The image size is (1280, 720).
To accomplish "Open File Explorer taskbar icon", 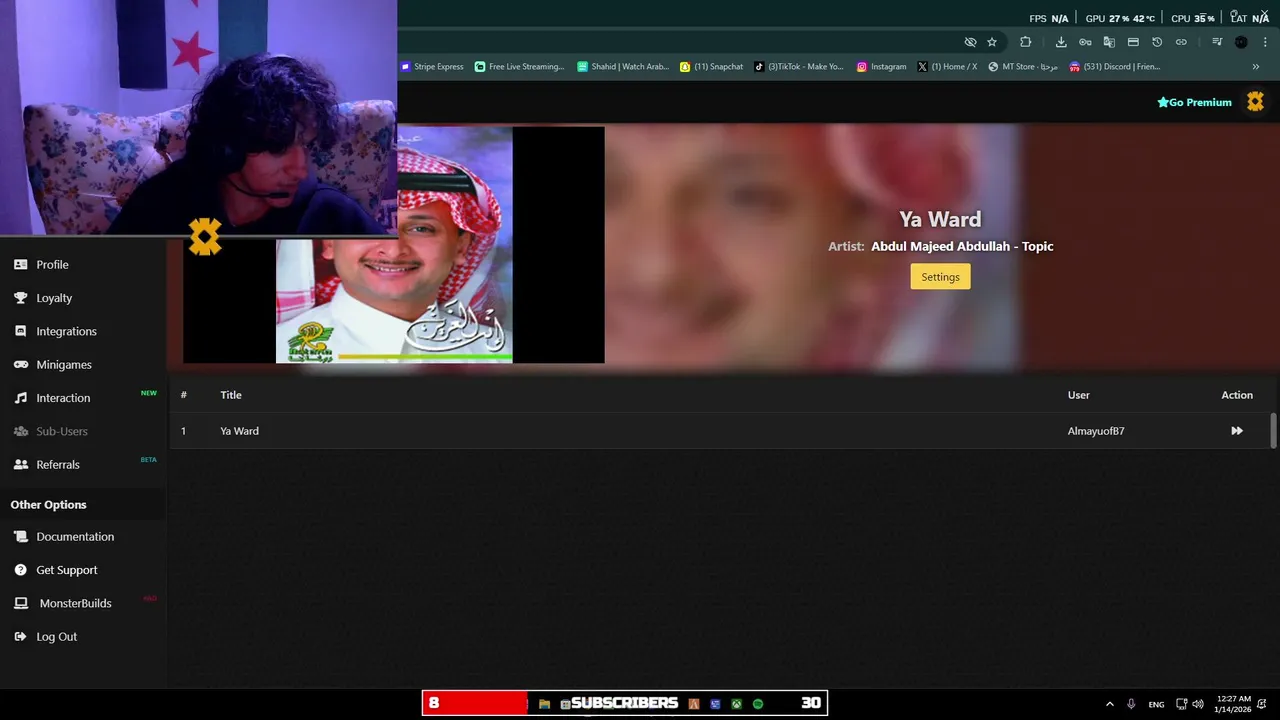I will (x=544, y=704).
